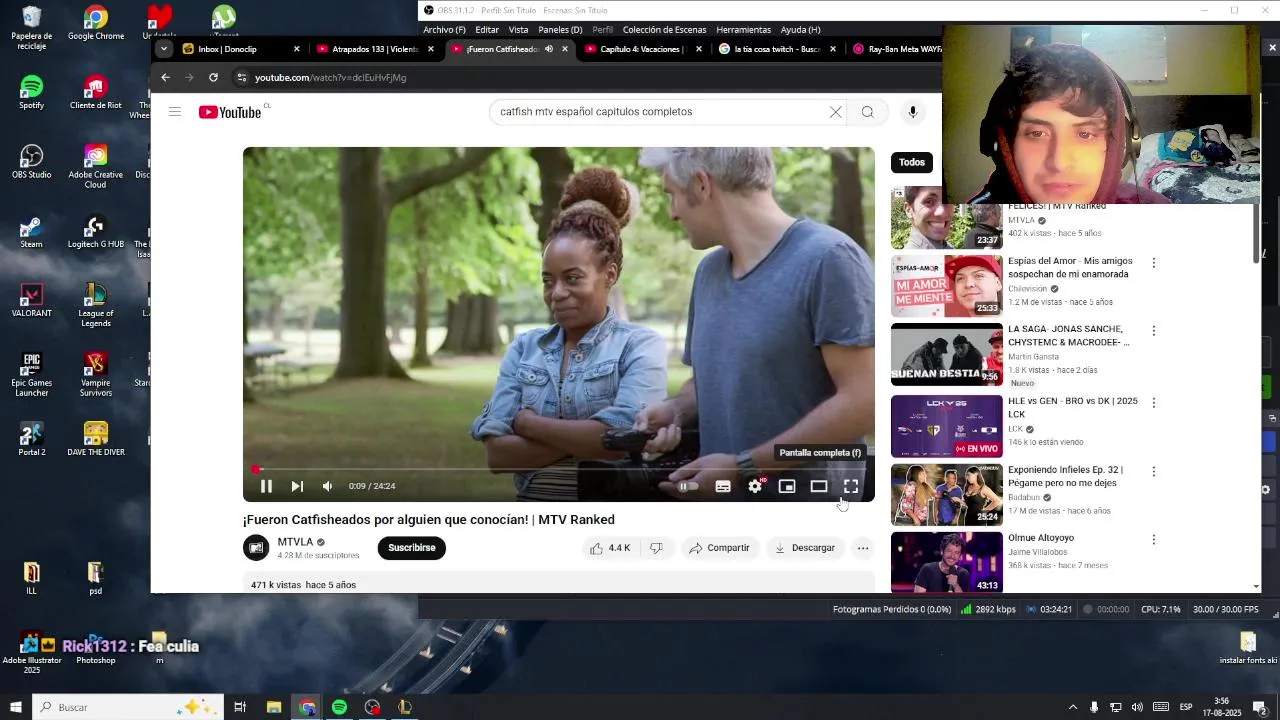
Task: View site information icon in address bar
Action: 241,77
